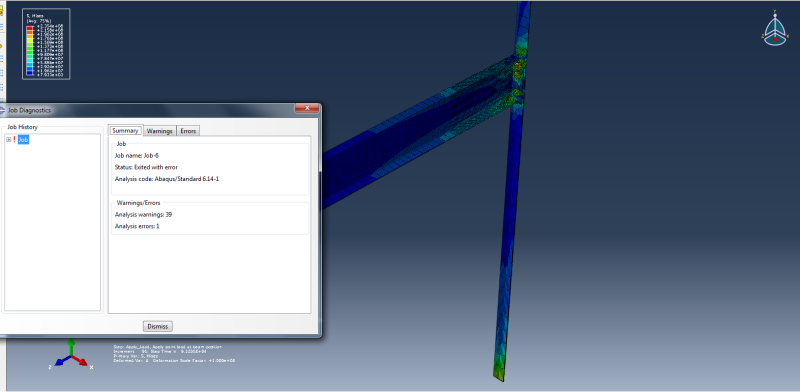Click the Job Diagnostics title bar icon
This screenshot has height=392, width=800.
pyautogui.click(x=3, y=110)
